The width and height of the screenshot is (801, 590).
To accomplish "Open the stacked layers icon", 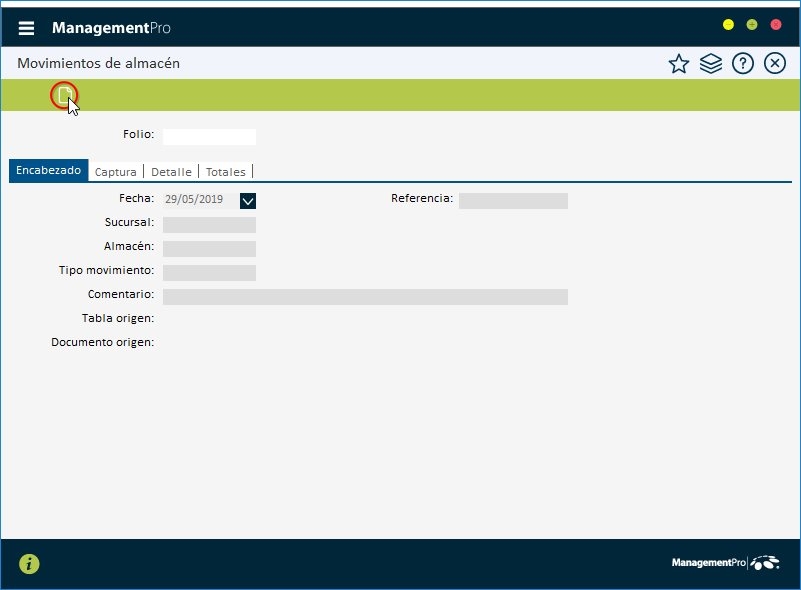I will tap(711, 64).
